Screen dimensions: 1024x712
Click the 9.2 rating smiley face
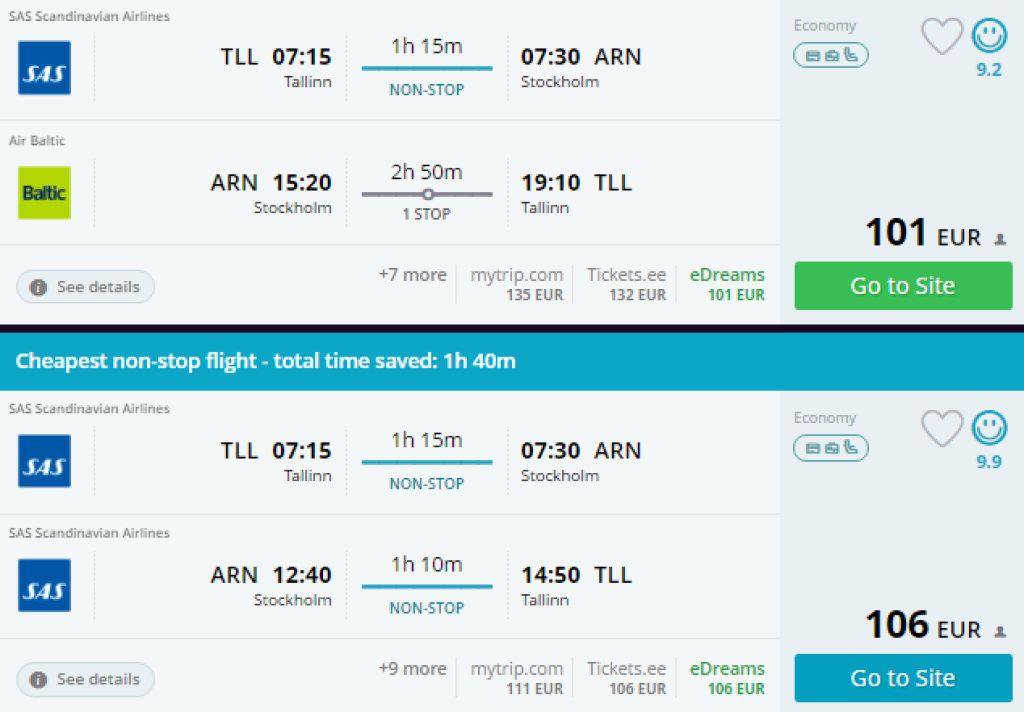989,37
